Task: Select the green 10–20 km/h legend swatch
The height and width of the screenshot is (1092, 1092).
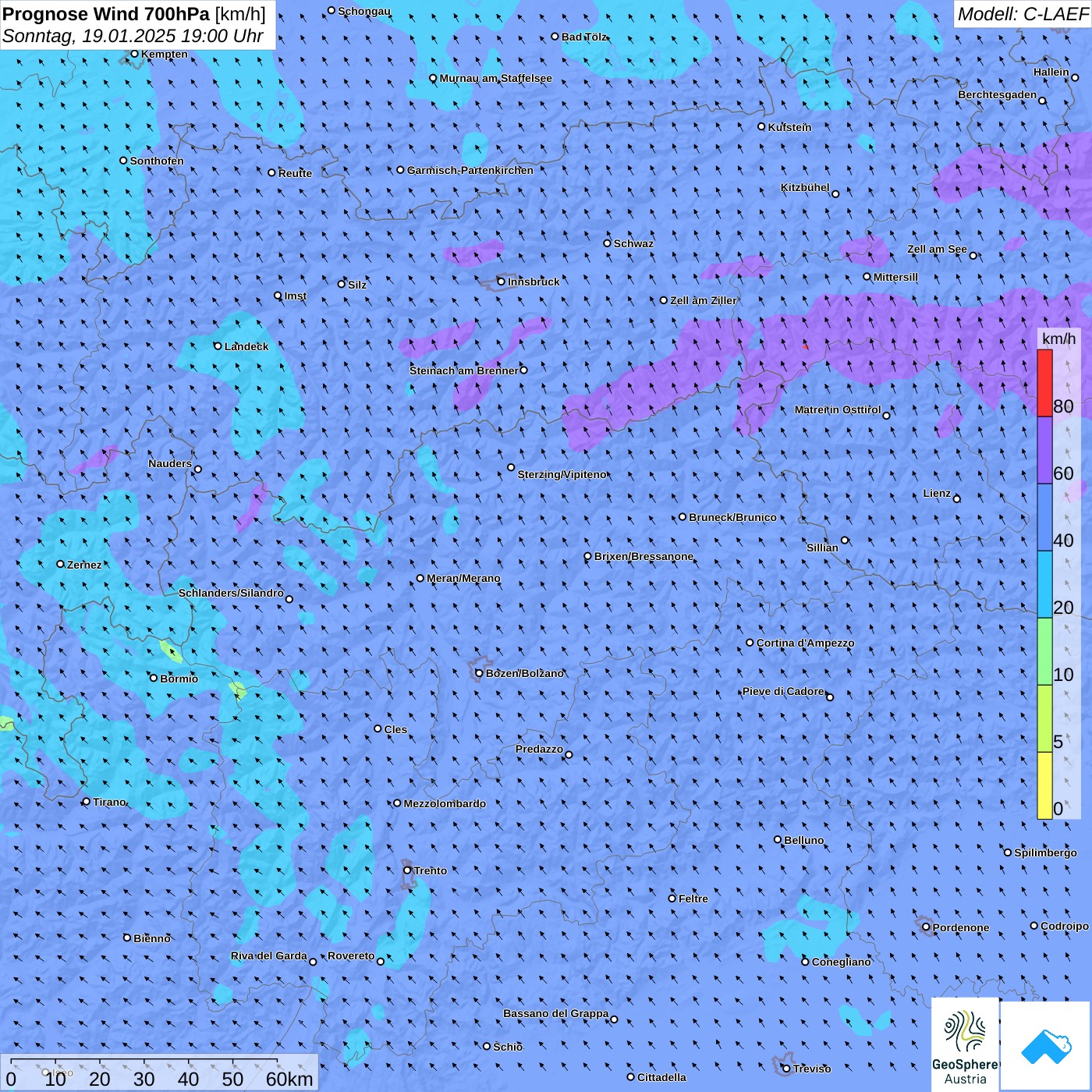Action: tap(1044, 651)
